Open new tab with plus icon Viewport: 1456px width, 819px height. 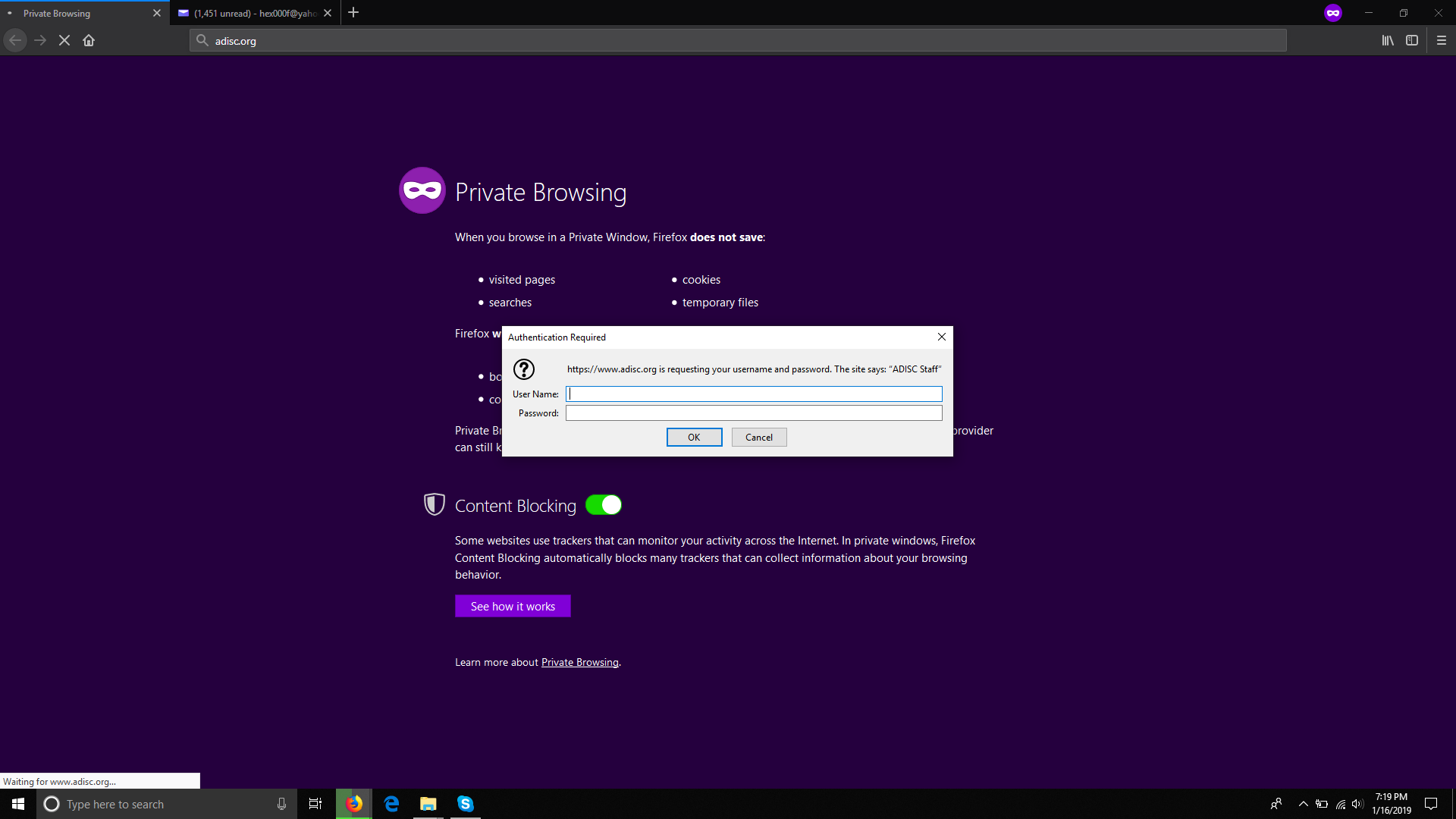tap(353, 13)
